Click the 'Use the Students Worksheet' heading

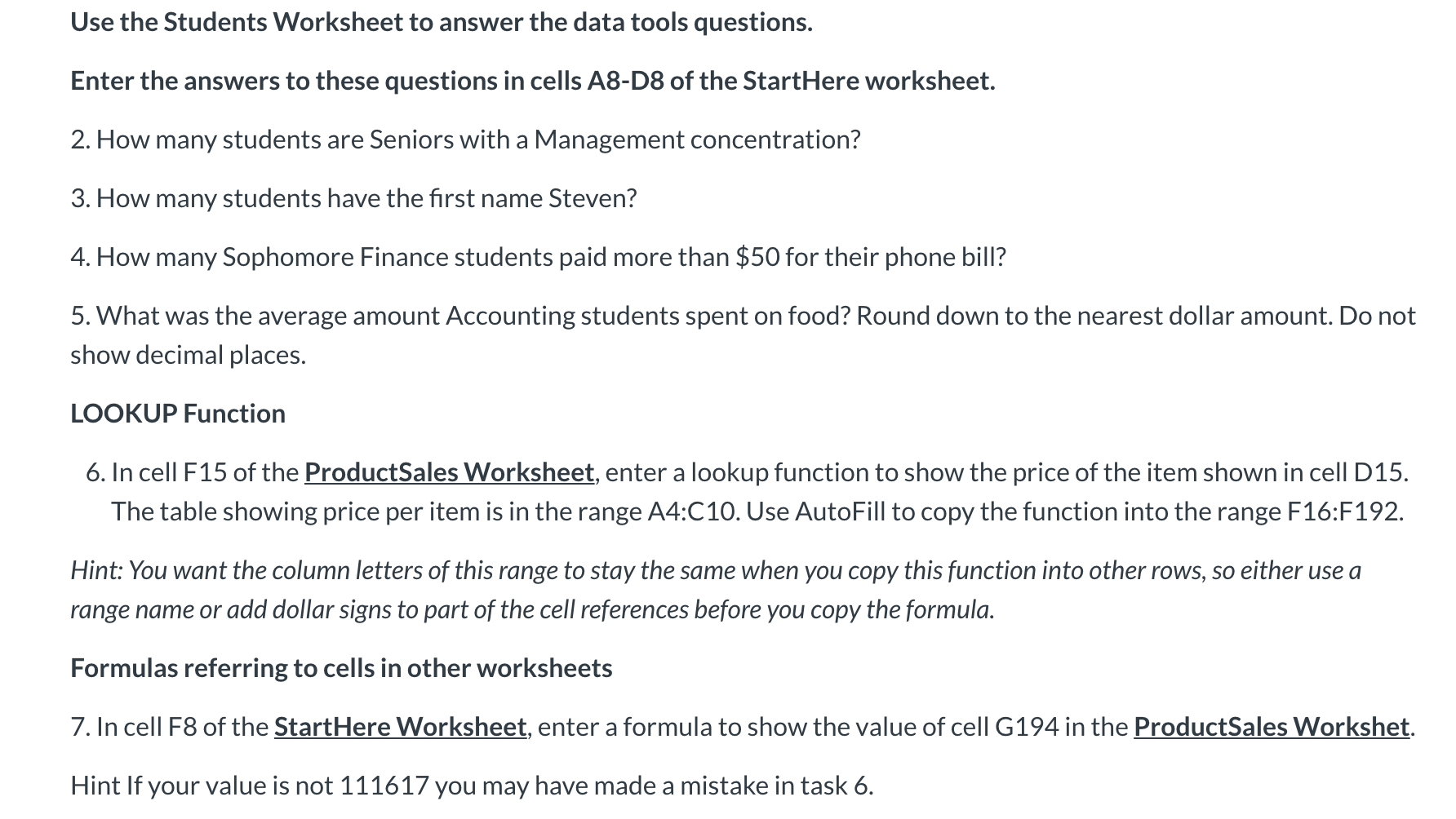pos(442,22)
